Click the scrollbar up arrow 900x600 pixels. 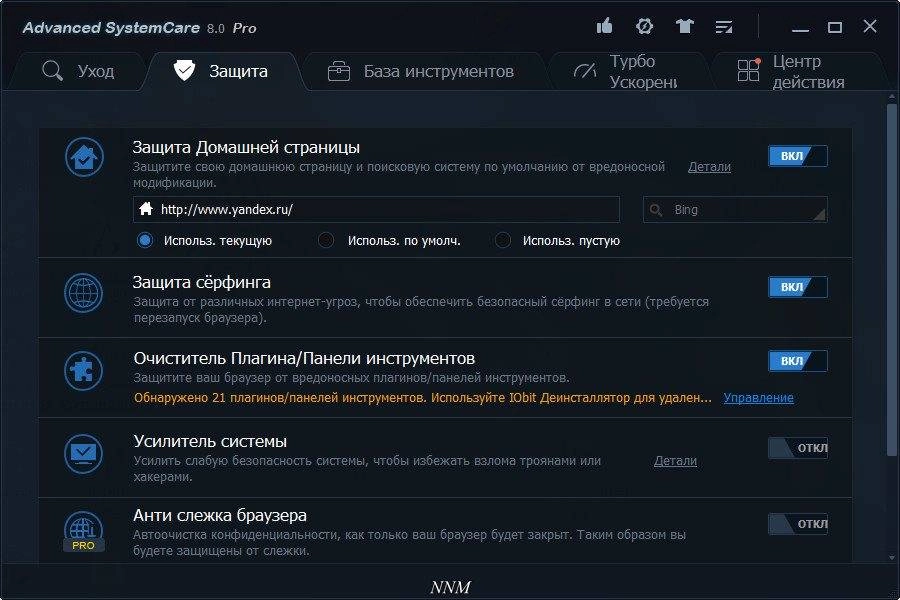point(891,98)
